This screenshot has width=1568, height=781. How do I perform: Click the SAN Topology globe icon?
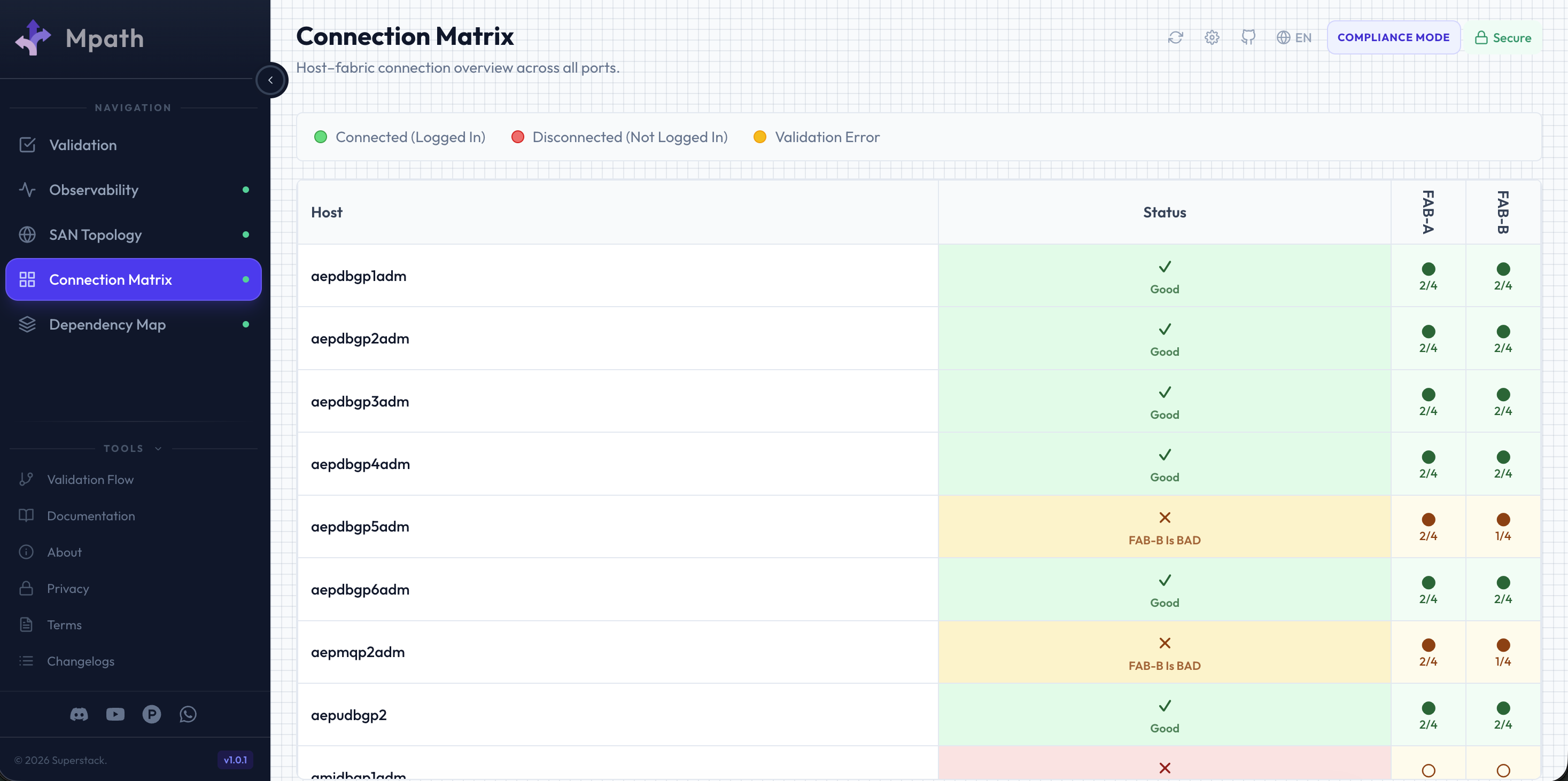point(27,235)
